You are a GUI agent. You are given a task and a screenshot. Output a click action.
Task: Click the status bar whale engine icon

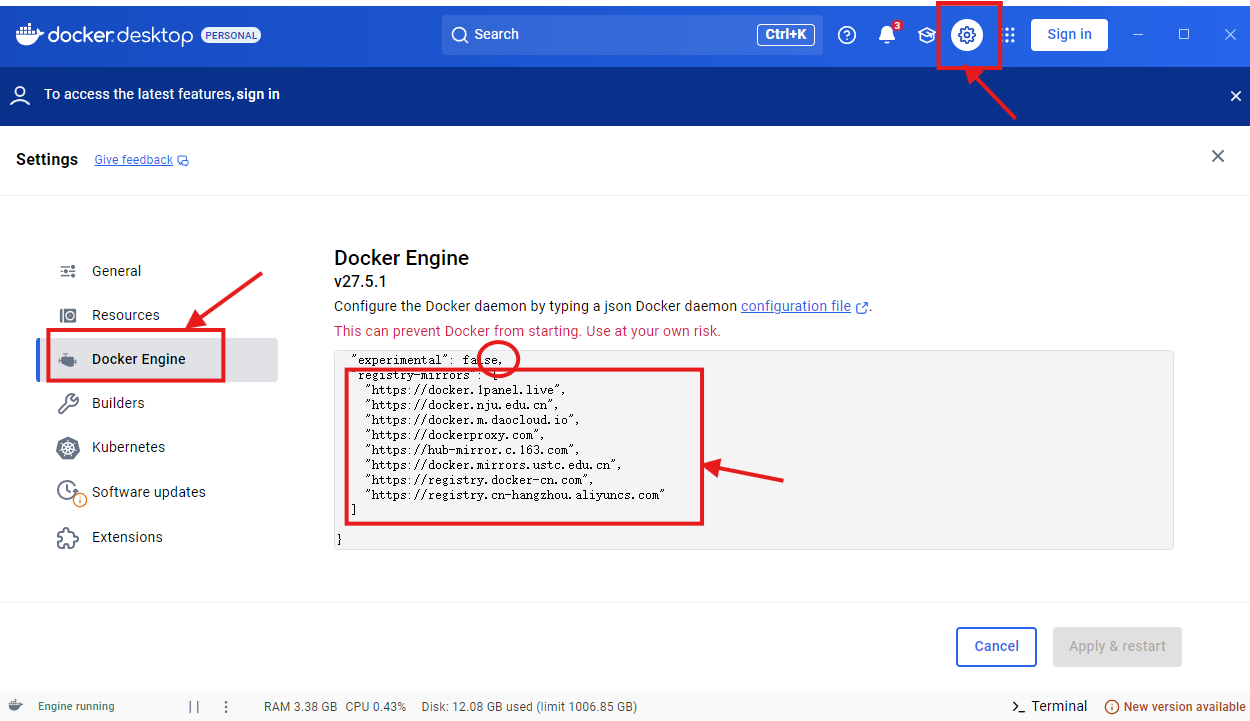click(16, 706)
